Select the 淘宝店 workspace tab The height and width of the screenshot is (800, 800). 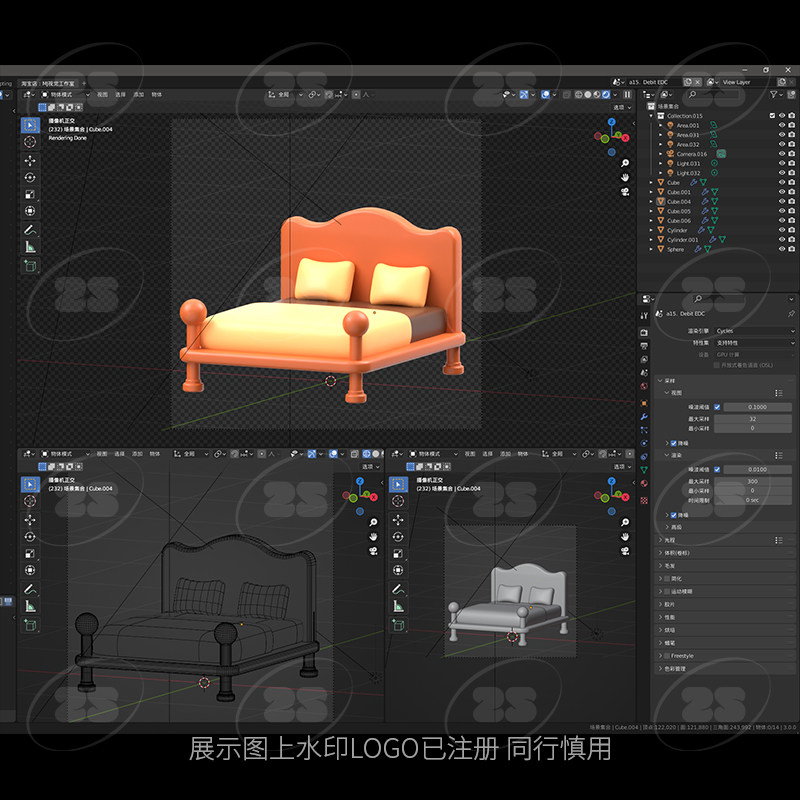[x=47, y=83]
